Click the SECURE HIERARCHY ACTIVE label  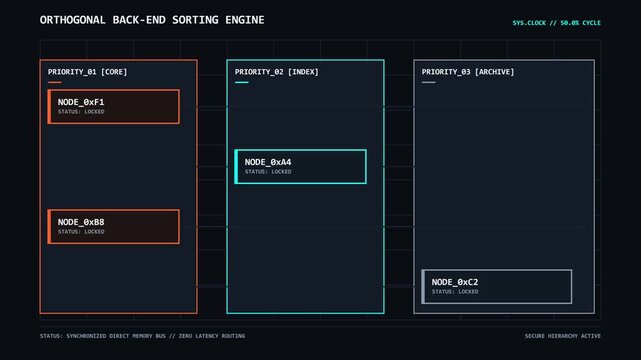pyautogui.click(x=563, y=336)
